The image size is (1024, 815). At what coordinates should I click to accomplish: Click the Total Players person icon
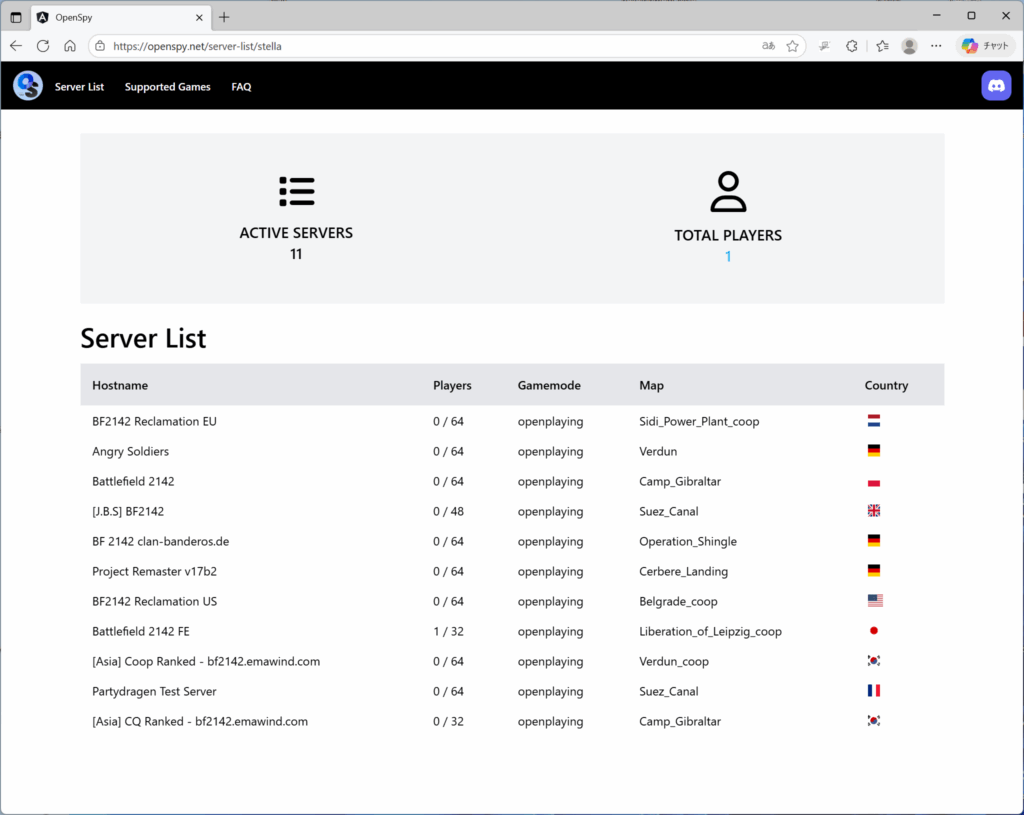(728, 192)
